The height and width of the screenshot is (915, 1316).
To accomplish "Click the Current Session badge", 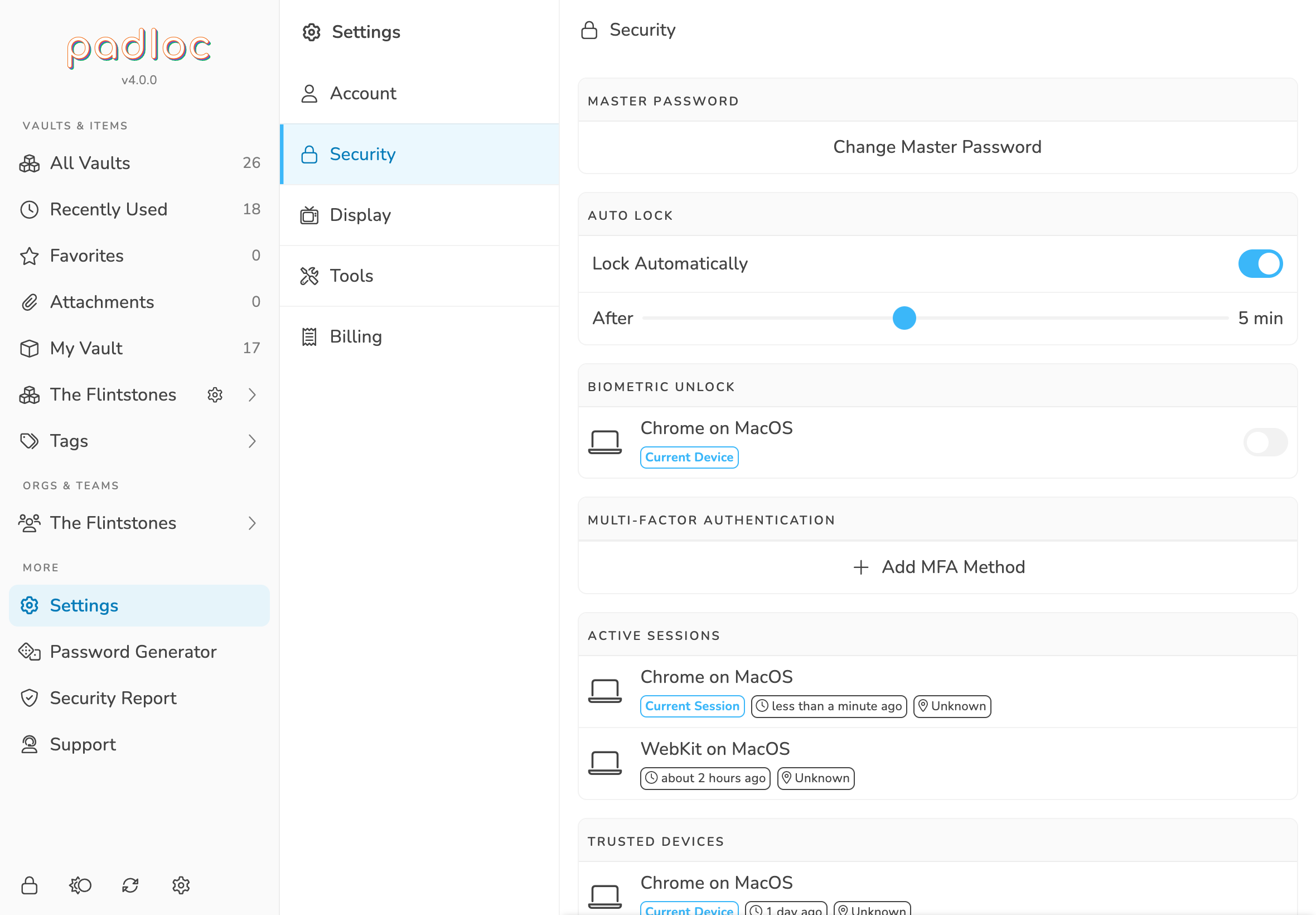I will 692,706.
